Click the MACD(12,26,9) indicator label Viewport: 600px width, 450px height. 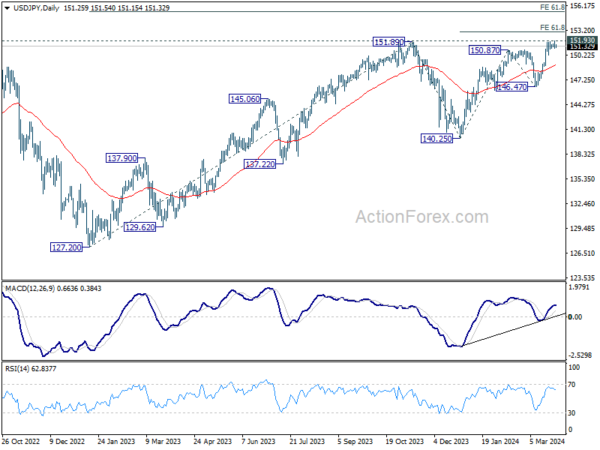click(x=54, y=289)
